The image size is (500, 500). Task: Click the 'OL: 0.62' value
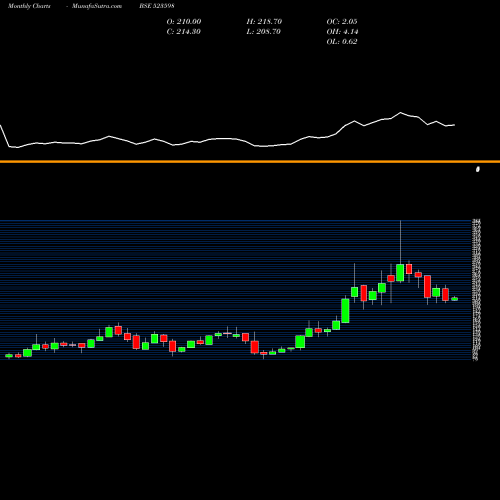coord(342,41)
